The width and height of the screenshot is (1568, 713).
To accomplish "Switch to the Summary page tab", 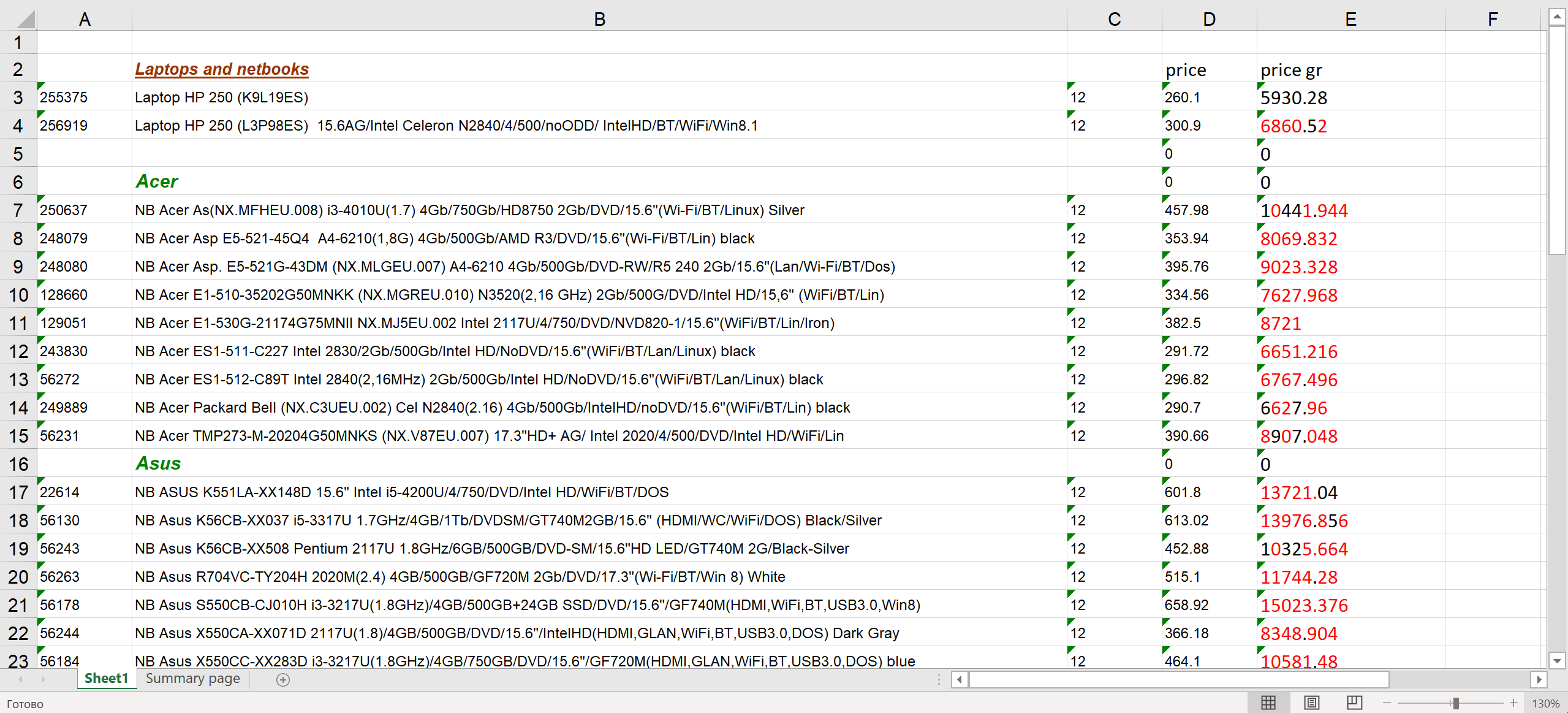I will [x=192, y=679].
